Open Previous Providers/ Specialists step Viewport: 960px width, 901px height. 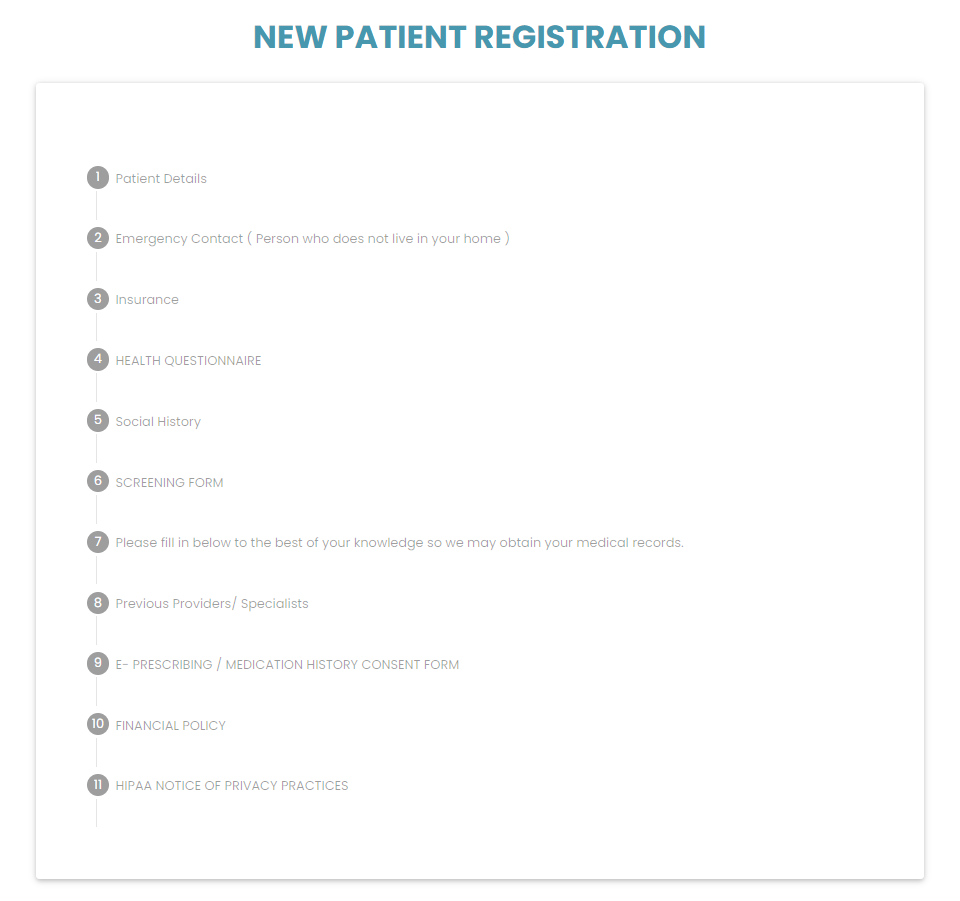(212, 604)
